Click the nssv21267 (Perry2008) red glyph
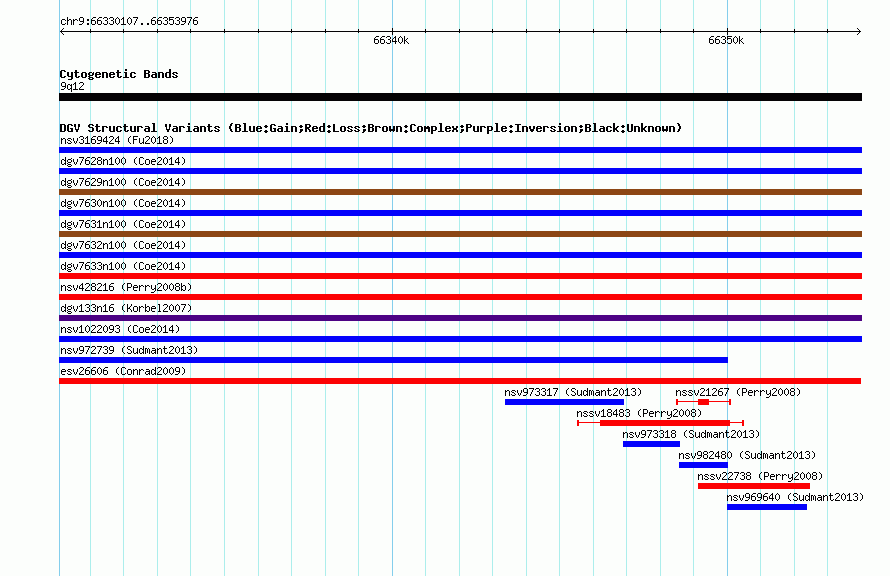 coord(703,402)
